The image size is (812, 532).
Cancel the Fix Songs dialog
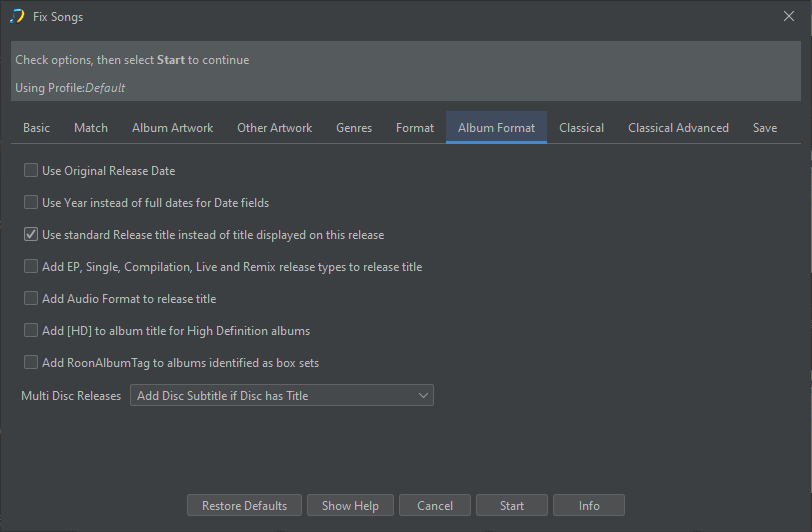[x=435, y=506]
